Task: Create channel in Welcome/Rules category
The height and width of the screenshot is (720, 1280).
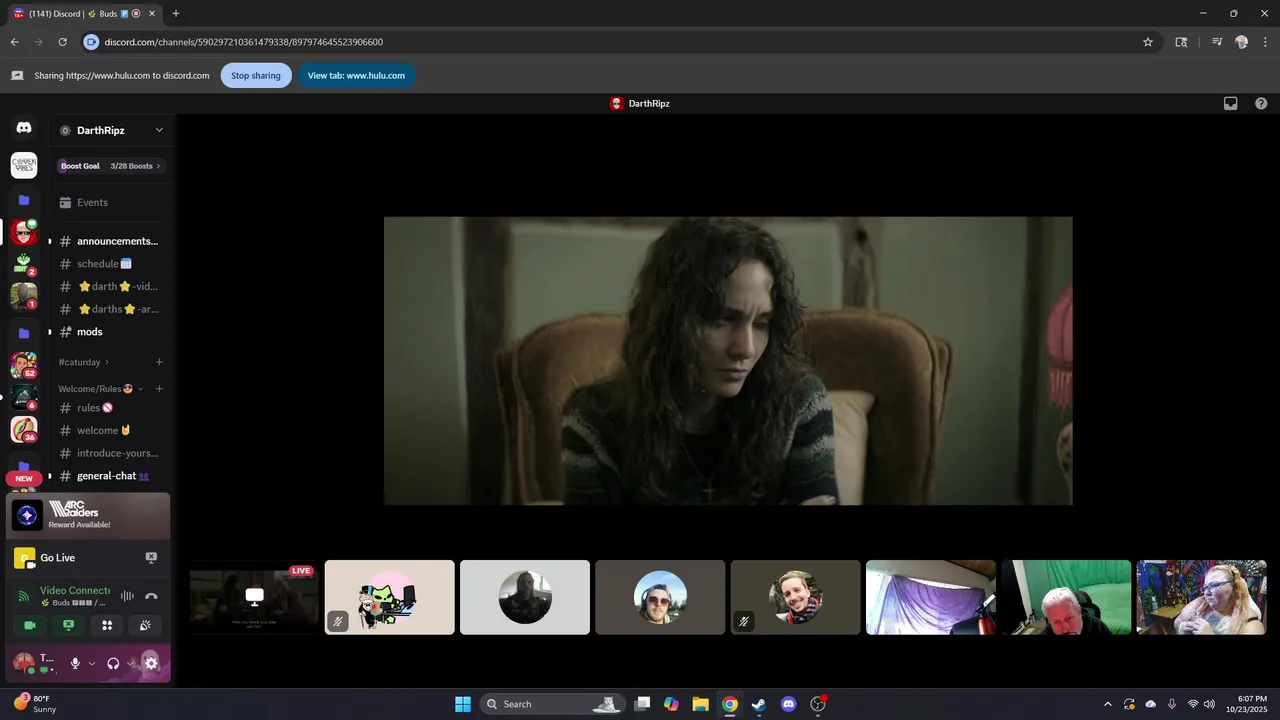Action: [x=159, y=389]
